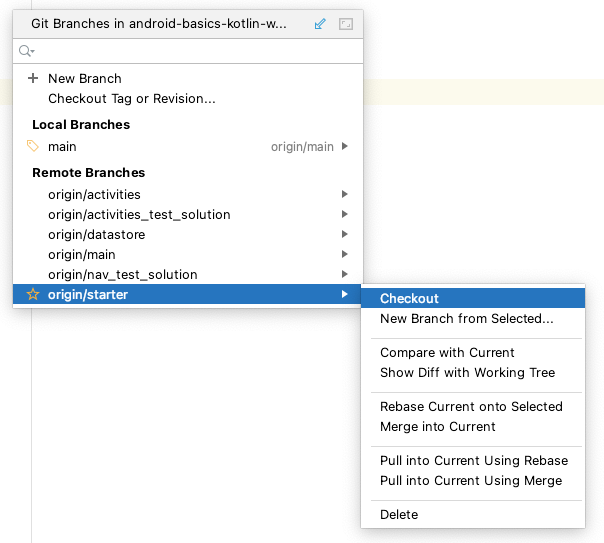604x543 pixels.
Task: Delete the selected remote branch
Action: tap(399, 514)
